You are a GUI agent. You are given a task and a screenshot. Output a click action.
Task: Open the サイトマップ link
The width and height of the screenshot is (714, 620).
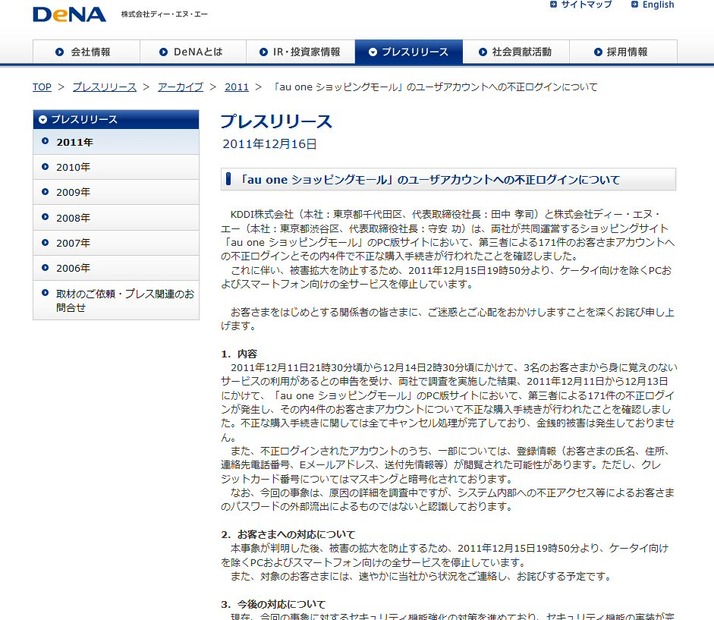(x=586, y=5)
